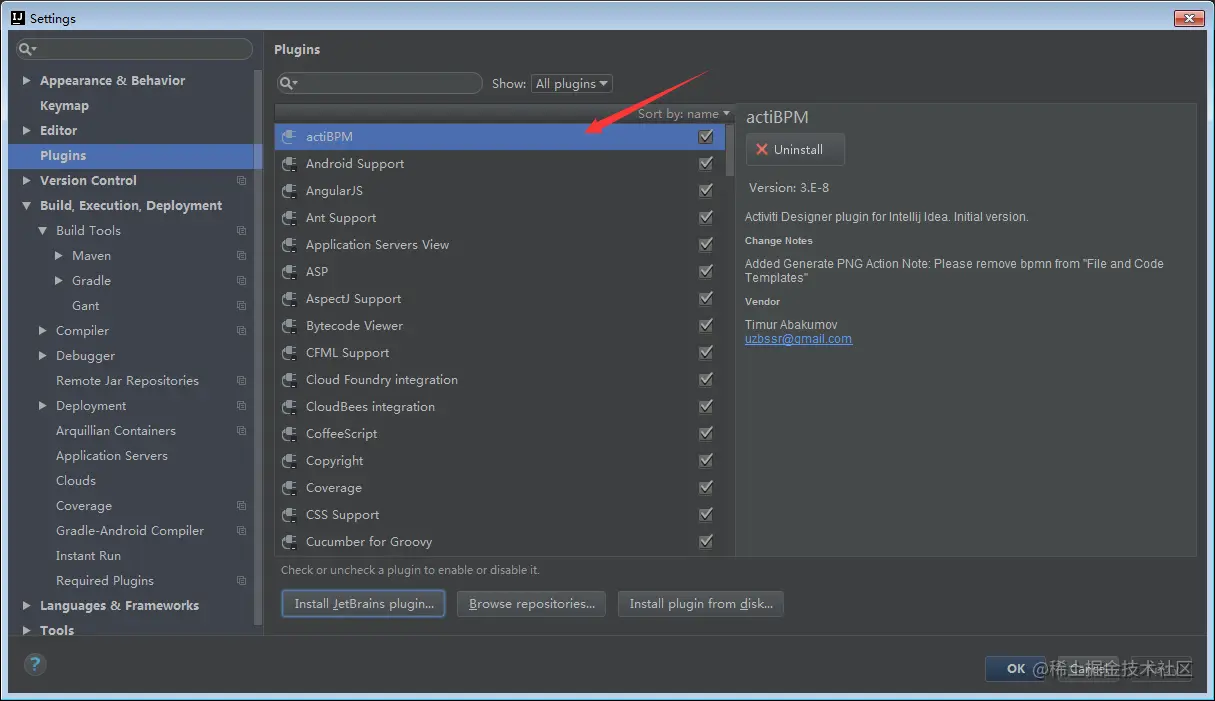
Task: Collapse Build, Execution, Deployment section
Action: (27, 206)
